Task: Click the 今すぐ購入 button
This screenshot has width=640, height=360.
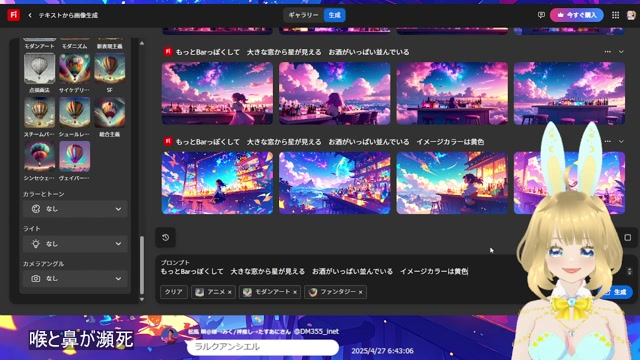Action: [577, 15]
